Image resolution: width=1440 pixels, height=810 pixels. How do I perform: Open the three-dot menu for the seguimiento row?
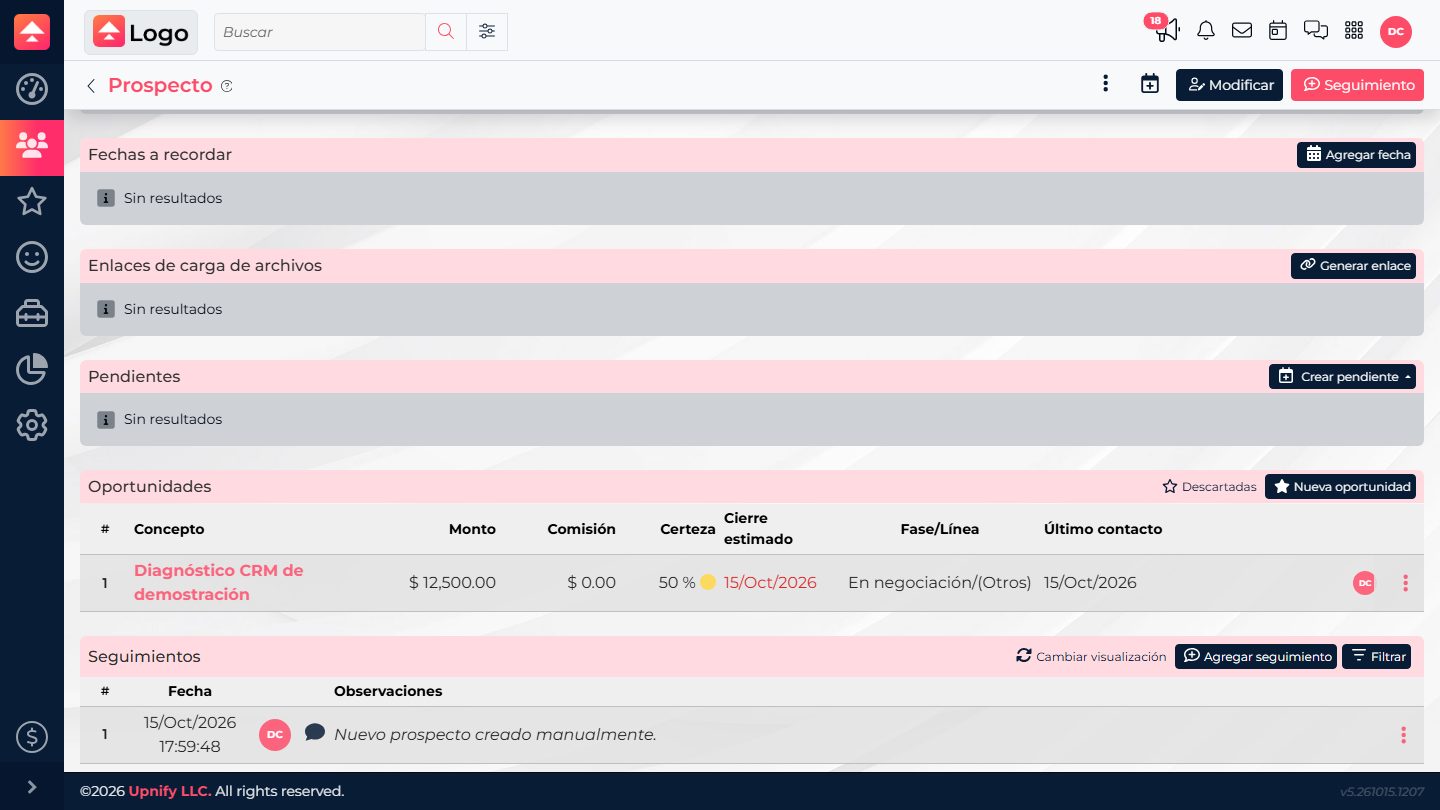pyautogui.click(x=1403, y=735)
